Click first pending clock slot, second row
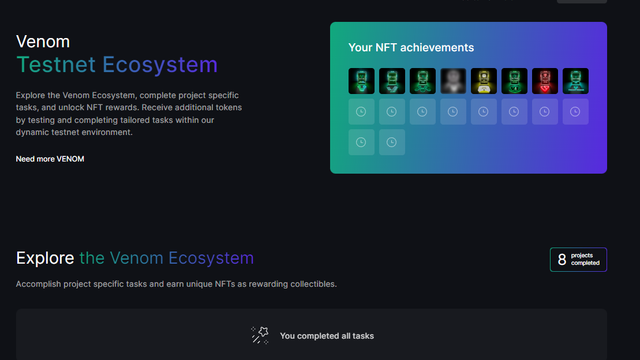This screenshot has width=640, height=360. pyautogui.click(x=361, y=111)
